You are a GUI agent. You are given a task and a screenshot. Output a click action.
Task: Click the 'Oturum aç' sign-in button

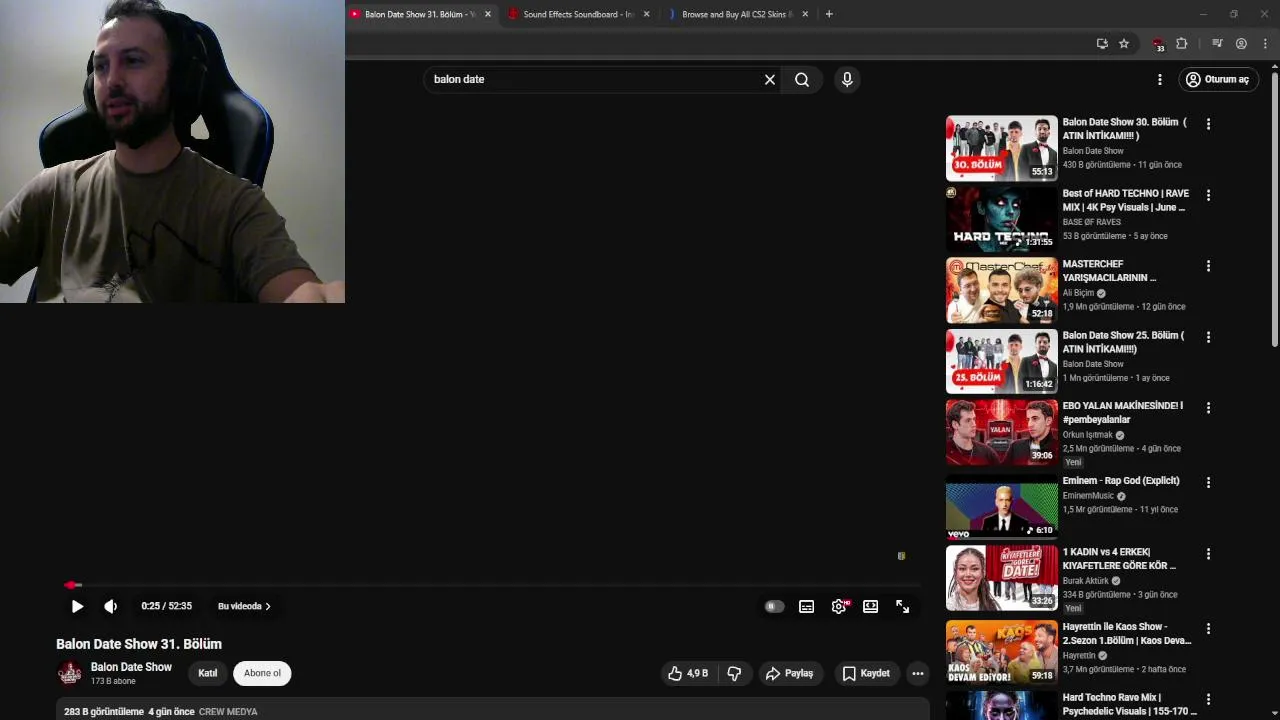(1217, 79)
